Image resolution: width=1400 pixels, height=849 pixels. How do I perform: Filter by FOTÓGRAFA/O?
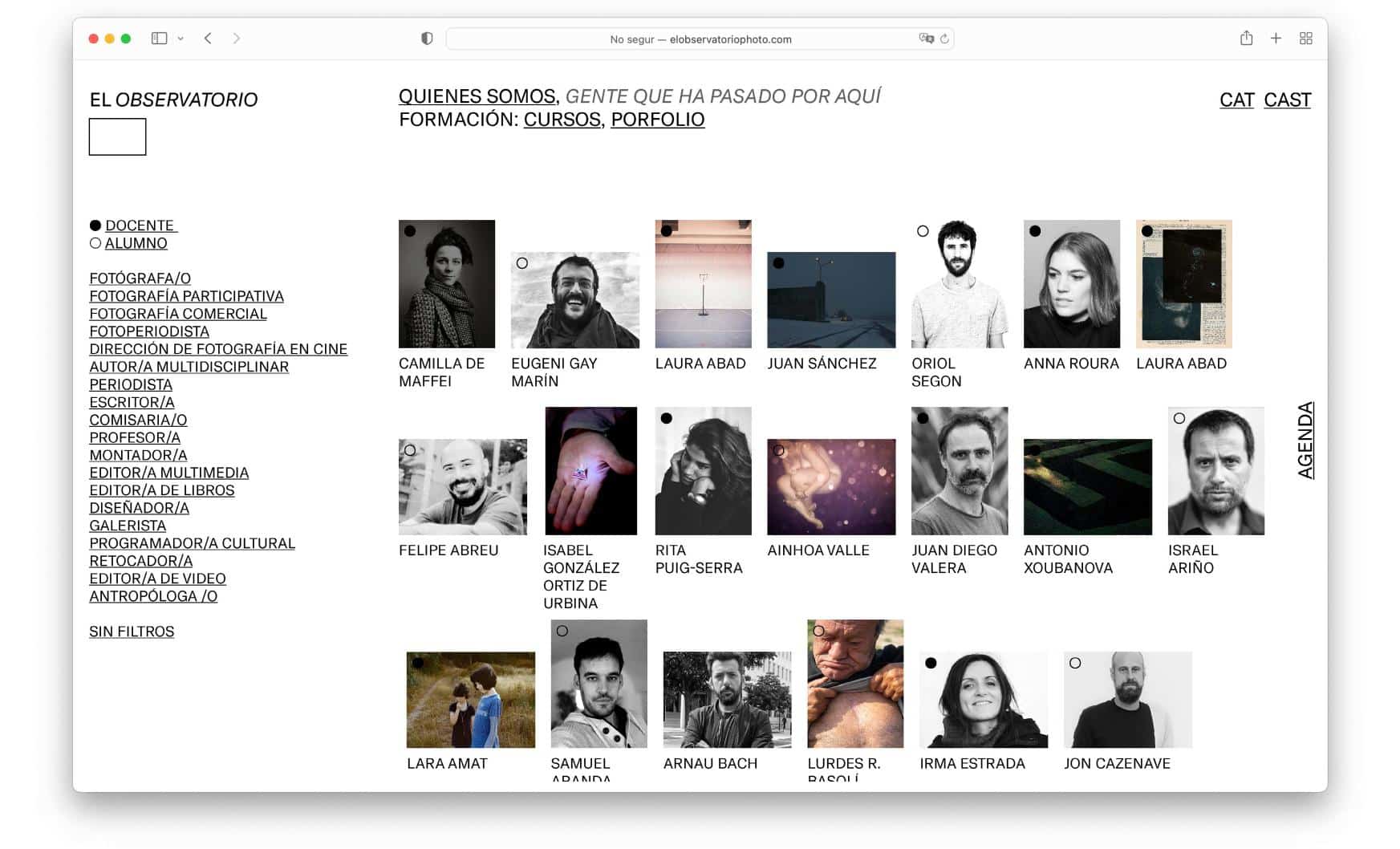[x=140, y=278]
